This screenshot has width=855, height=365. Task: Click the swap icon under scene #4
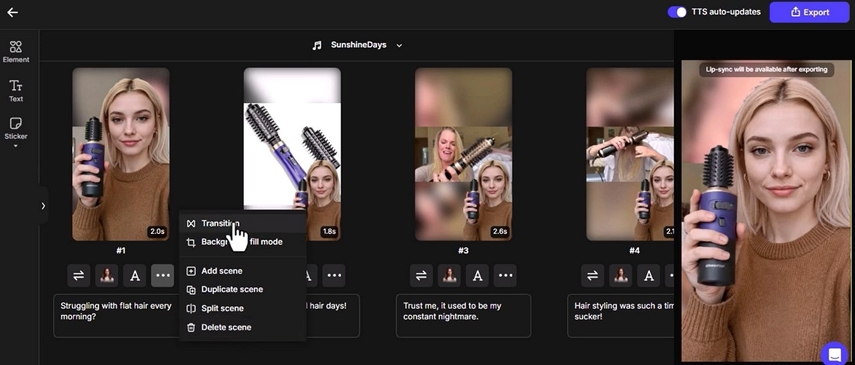(x=592, y=276)
